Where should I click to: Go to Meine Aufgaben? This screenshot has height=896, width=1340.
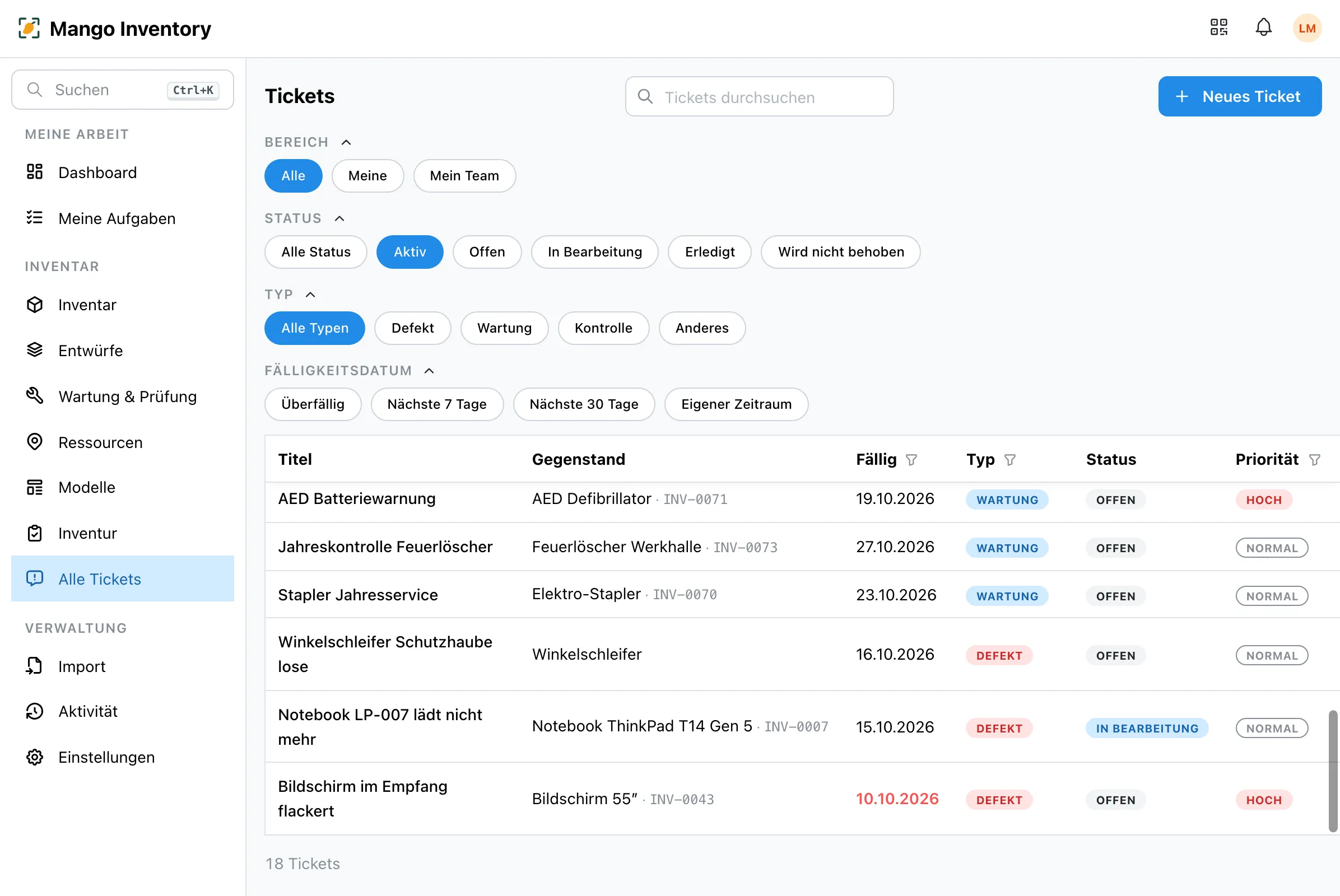pyautogui.click(x=122, y=218)
